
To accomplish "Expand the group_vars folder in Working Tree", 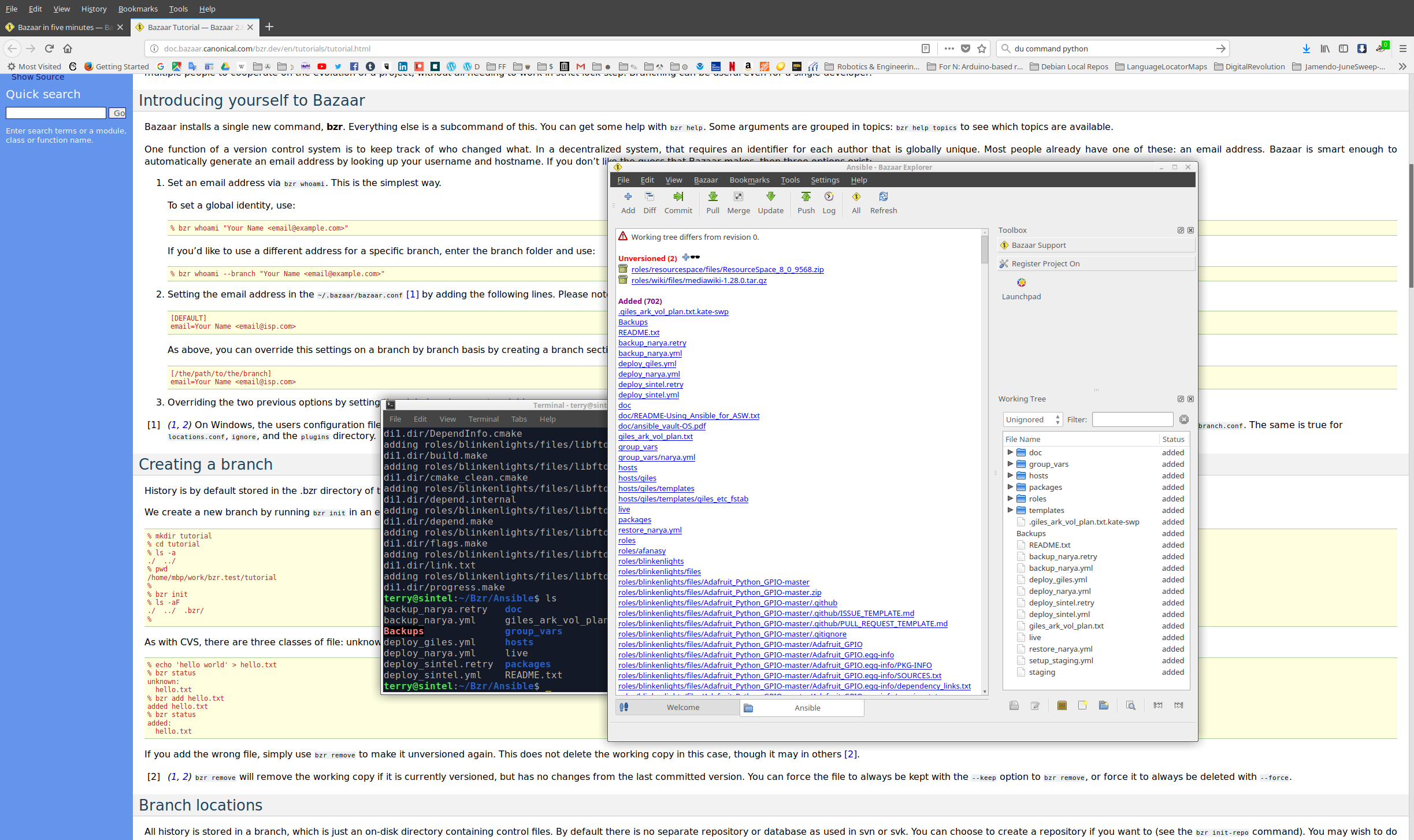I will (x=1010, y=464).
